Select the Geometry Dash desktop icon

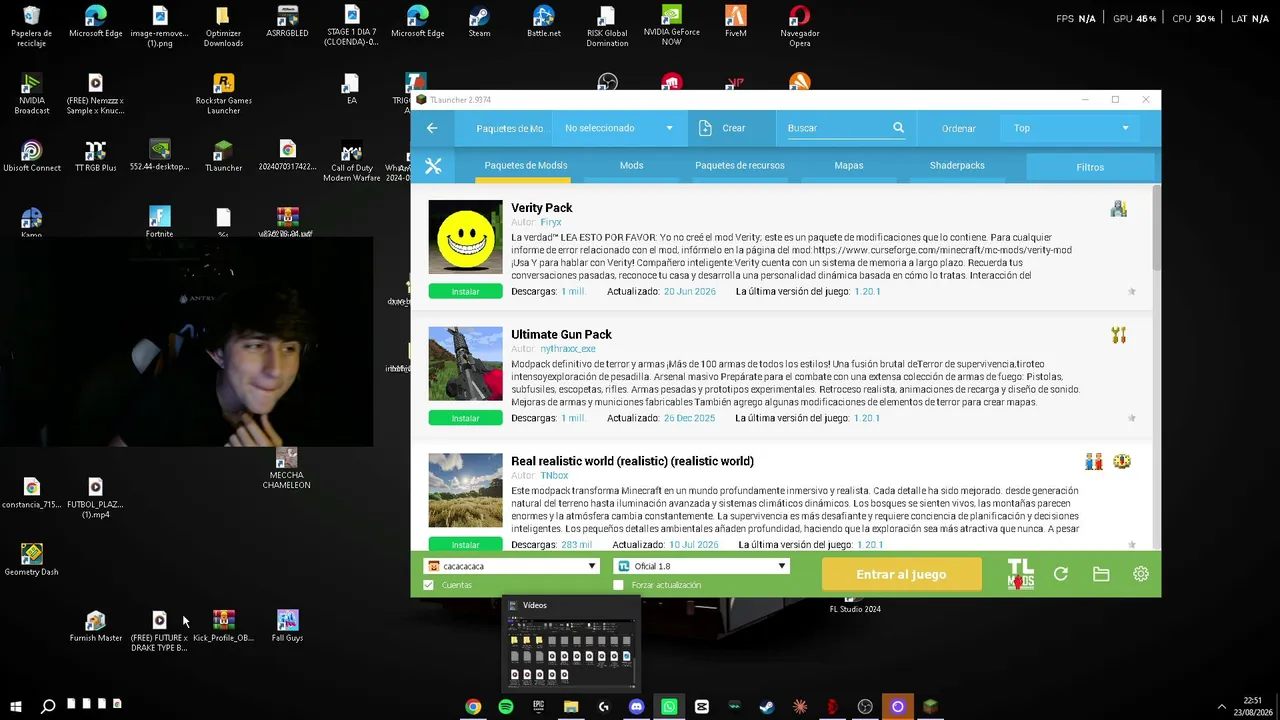(x=31, y=560)
